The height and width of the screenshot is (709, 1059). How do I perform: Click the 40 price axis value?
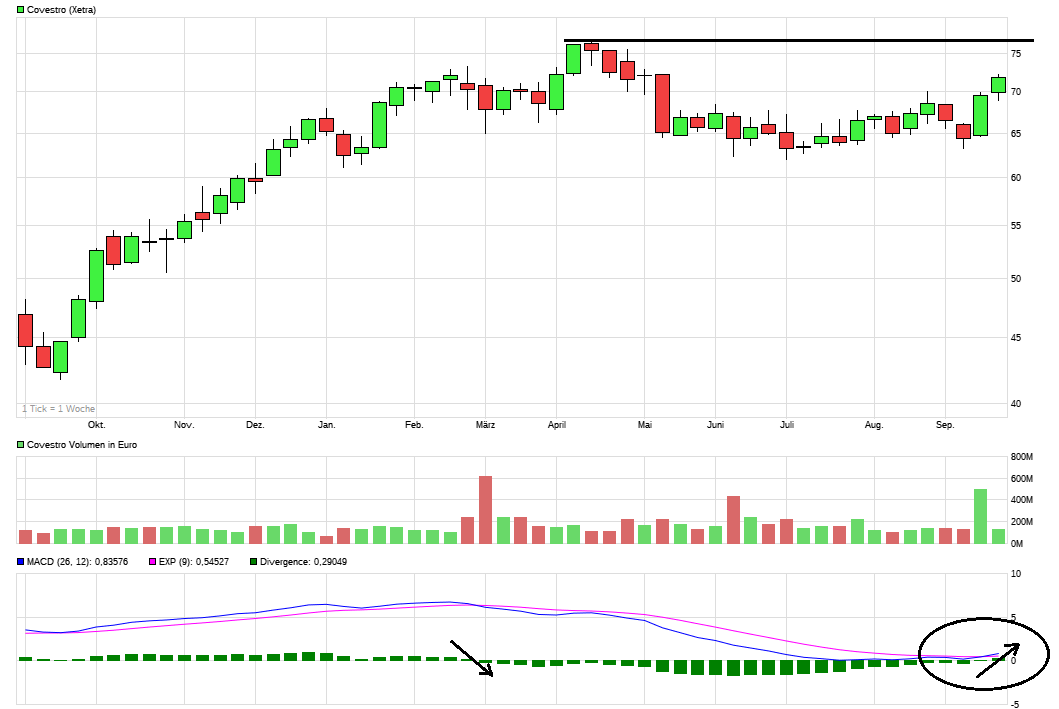pyautogui.click(x=1016, y=404)
